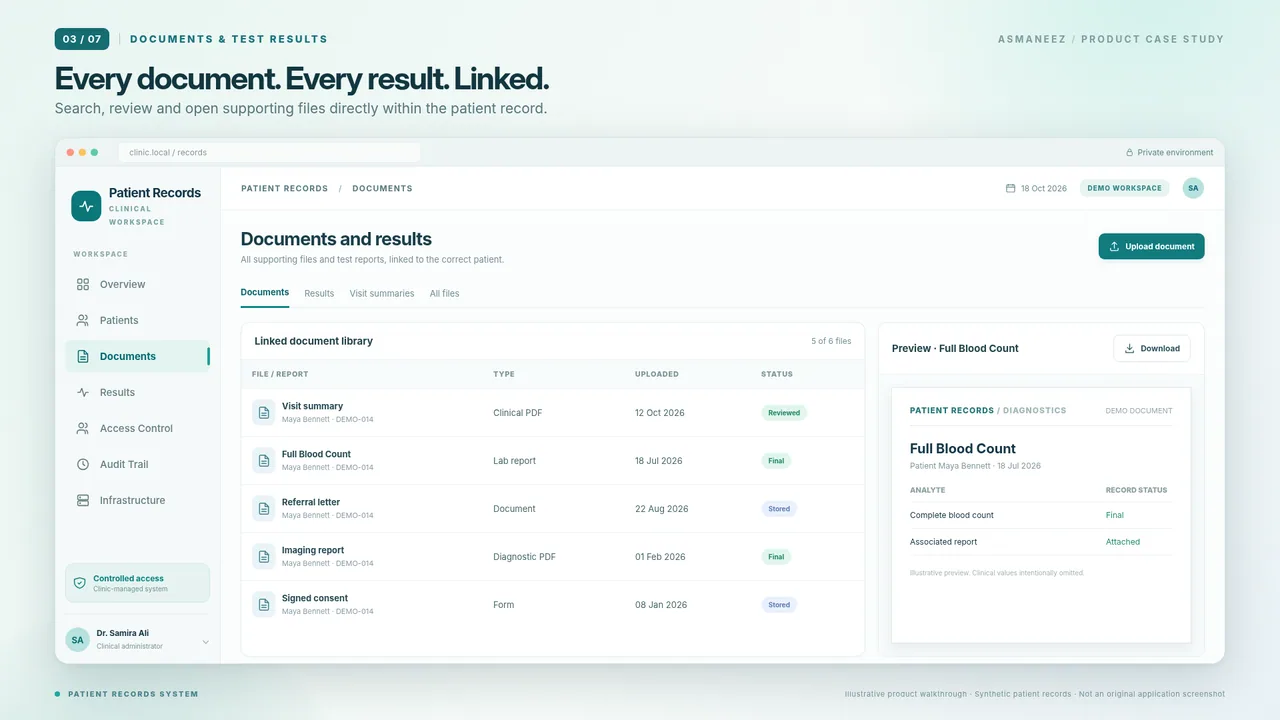Click the Access Control users icon
Screen dimensions: 1280x720
83,428
